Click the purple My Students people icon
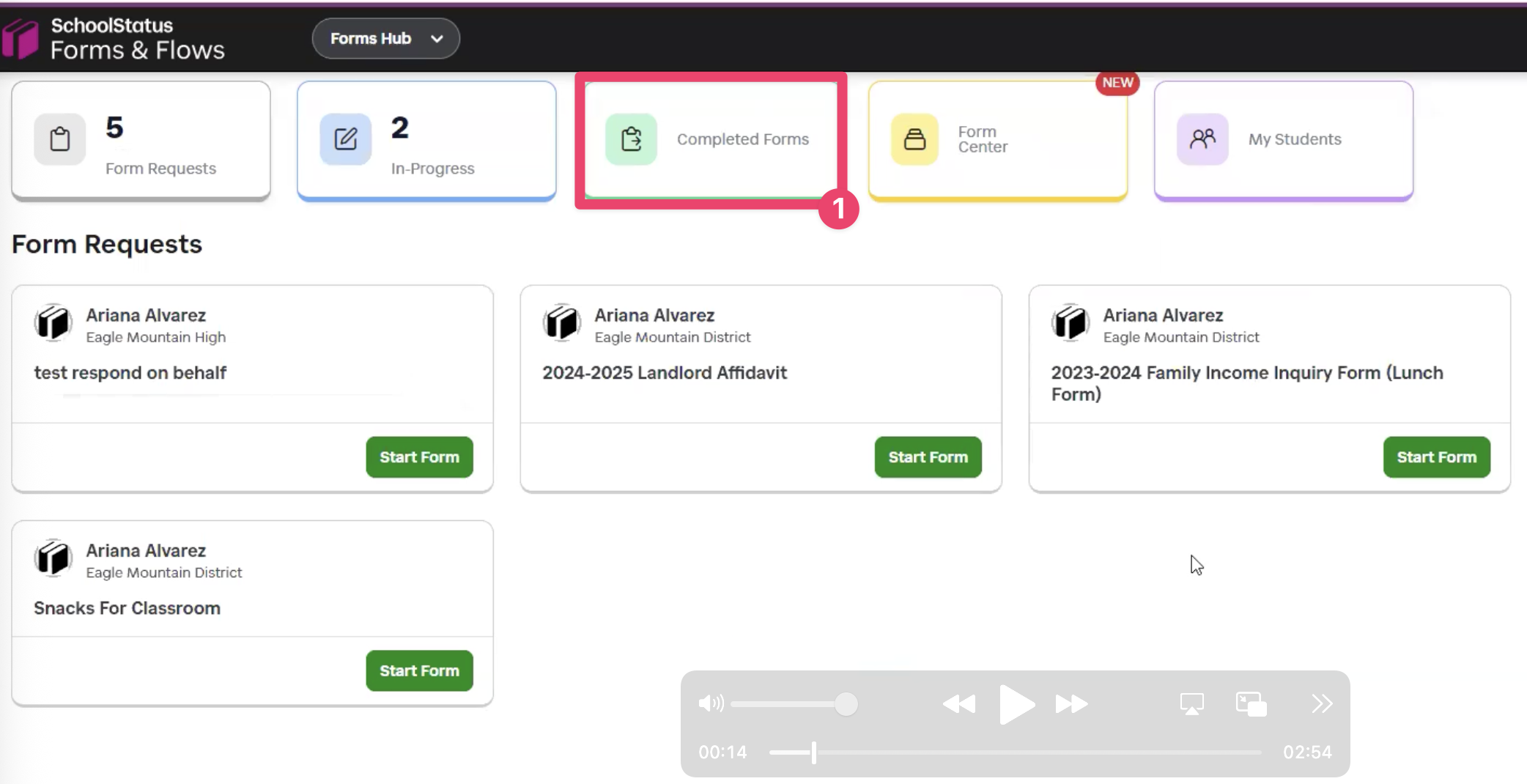This screenshot has height=784, width=1527. 1202,139
